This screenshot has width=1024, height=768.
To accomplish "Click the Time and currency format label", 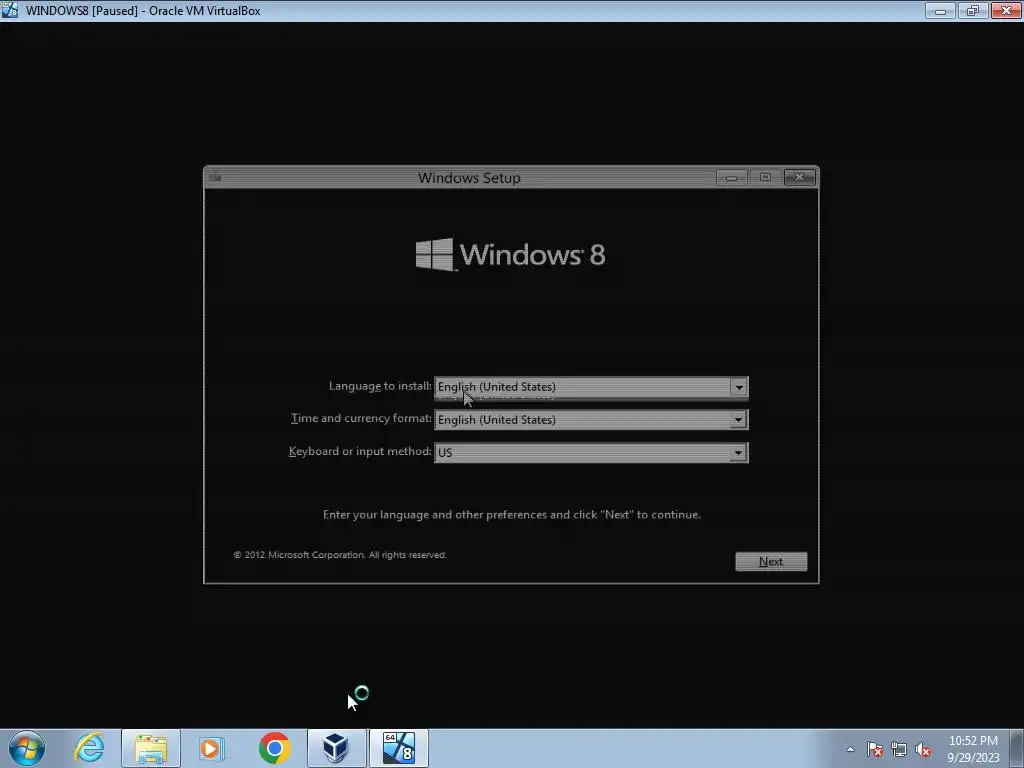I will 361,419.
